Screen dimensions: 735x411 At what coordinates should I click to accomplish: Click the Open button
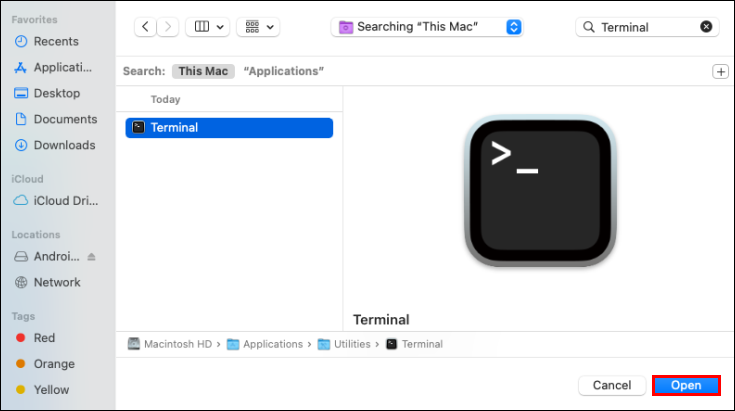click(x=686, y=385)
